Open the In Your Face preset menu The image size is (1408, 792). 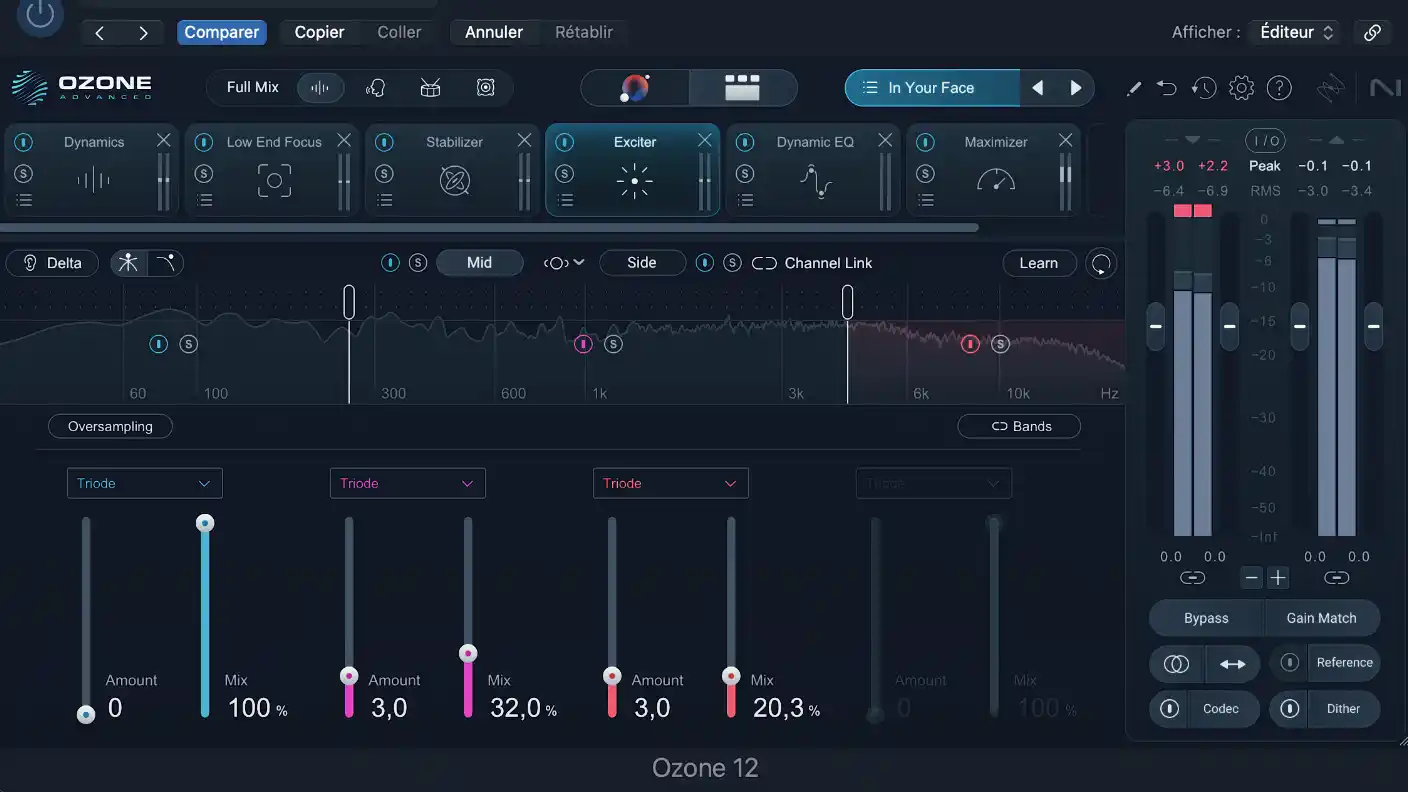[x=932, y=88]
